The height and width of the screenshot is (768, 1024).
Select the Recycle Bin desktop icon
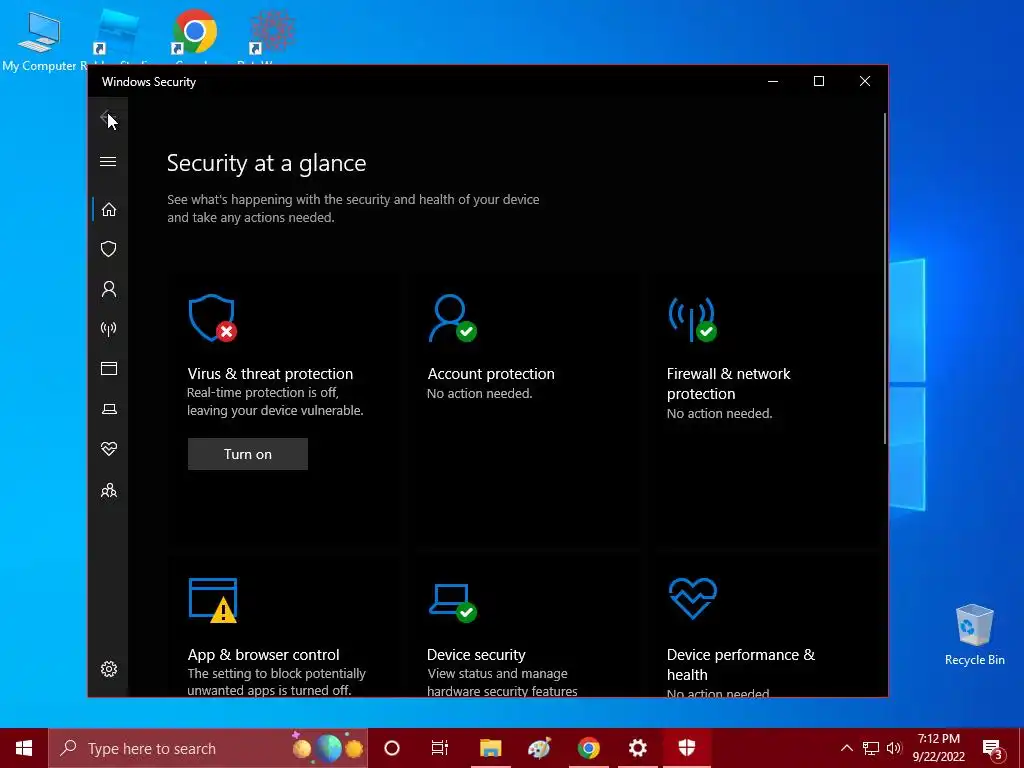tap(974, 635)
